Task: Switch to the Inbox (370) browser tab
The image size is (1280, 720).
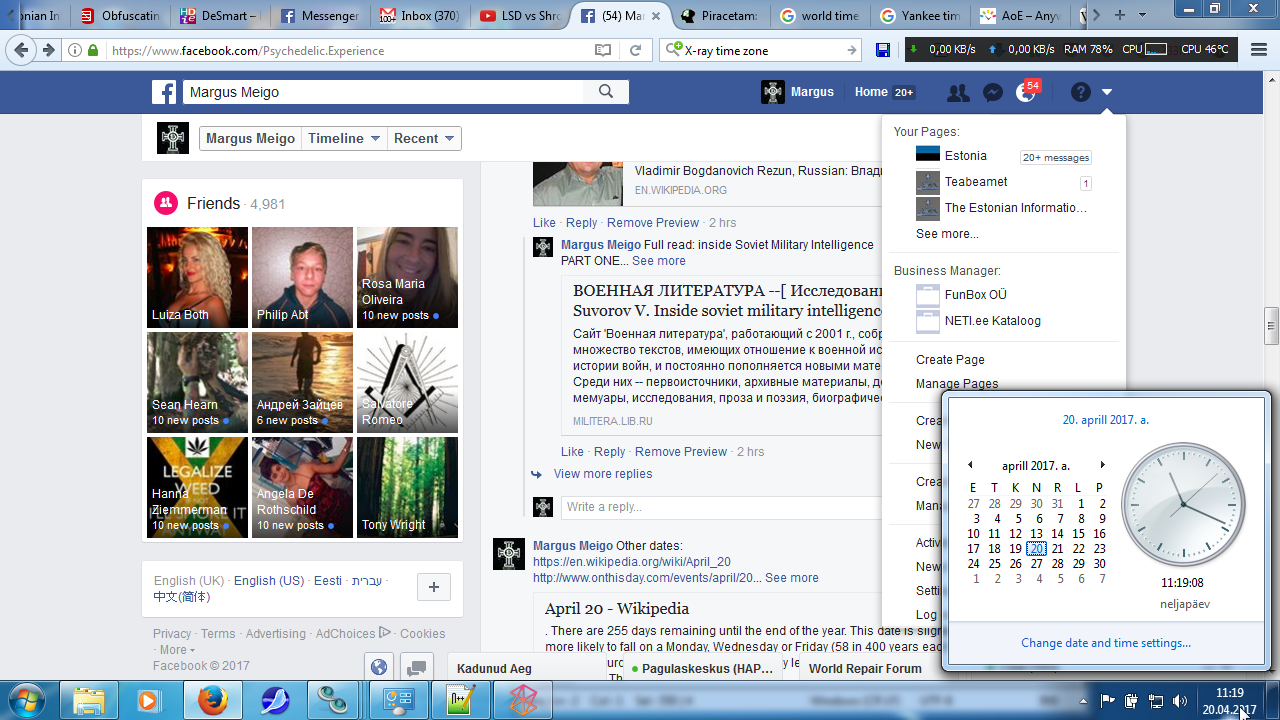Action: [418, 16]
